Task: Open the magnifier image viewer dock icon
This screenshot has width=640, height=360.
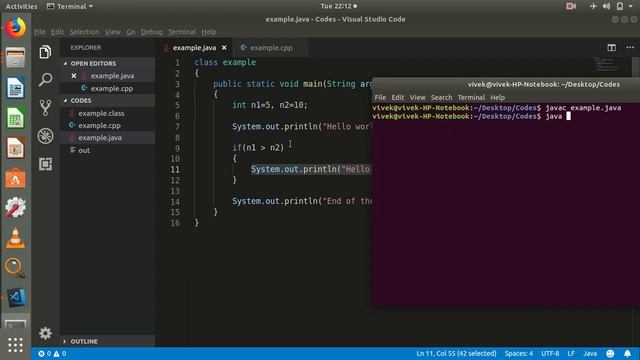Action: (15, 268)
